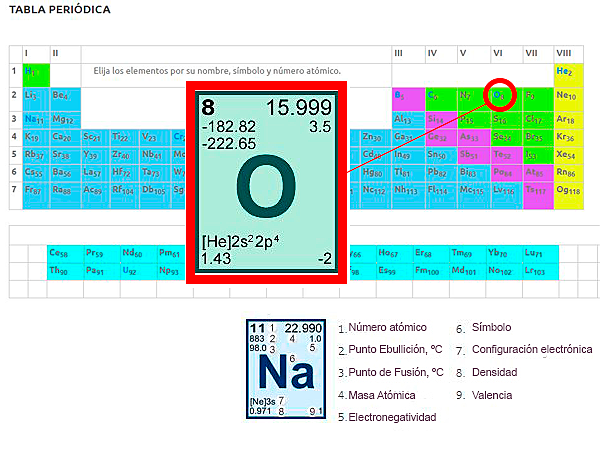Click the Barium Ba56 cell
Screen dimensions: 600x450
[x=65, y=173]
